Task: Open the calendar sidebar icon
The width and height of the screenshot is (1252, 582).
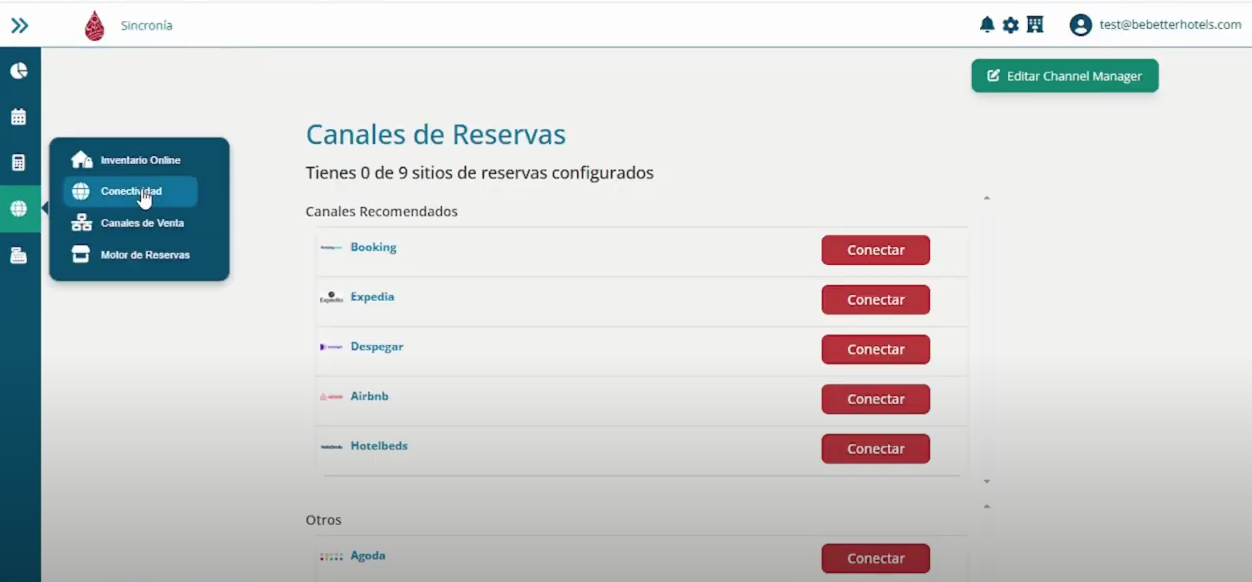Action: coord(19,117)
